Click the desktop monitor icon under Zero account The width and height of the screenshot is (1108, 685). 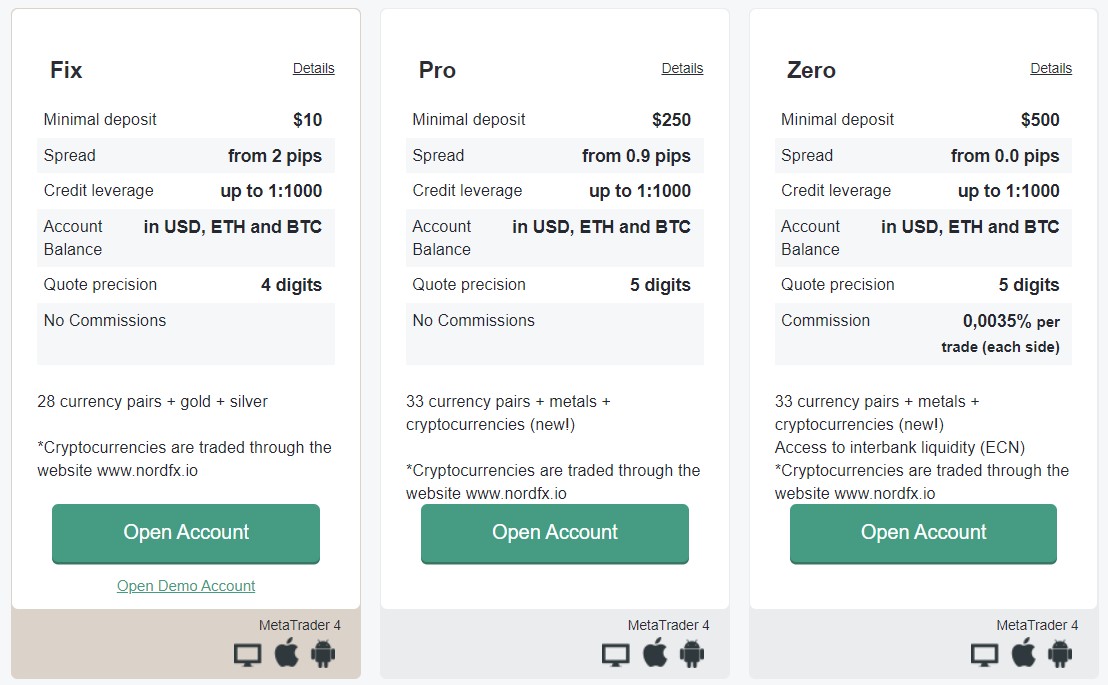tap(985, 655)
